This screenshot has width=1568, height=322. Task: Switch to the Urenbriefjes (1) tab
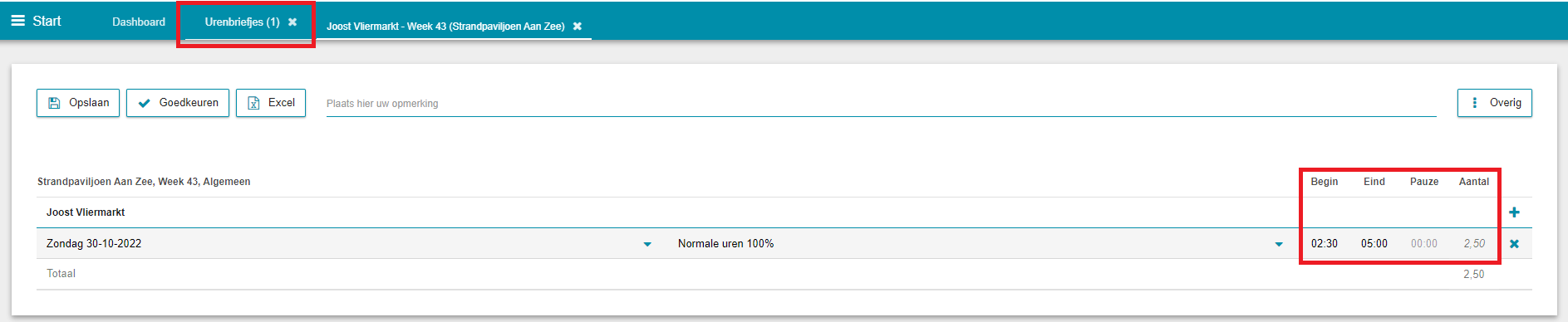tap(242, 22)
